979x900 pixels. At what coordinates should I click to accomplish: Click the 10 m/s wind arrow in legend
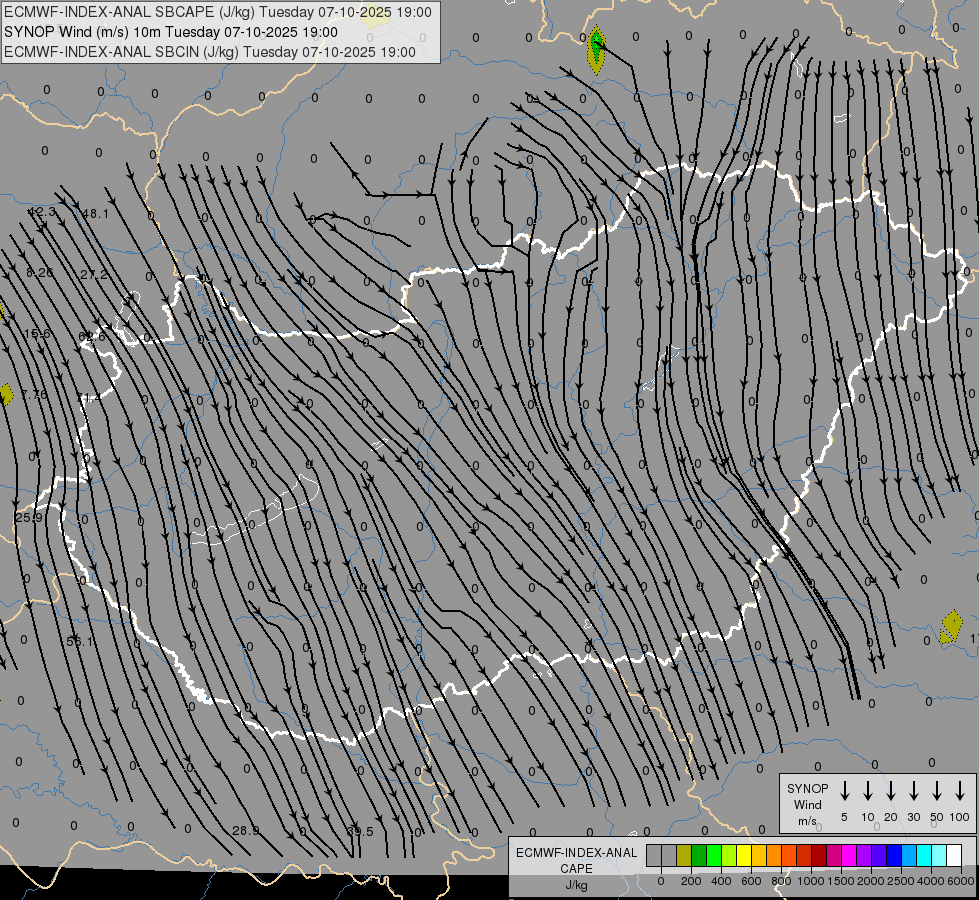(x=868, y=791)
